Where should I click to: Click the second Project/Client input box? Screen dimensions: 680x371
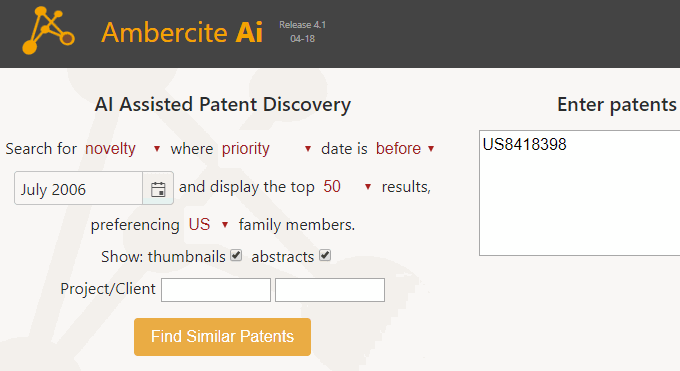click(330, 290)
